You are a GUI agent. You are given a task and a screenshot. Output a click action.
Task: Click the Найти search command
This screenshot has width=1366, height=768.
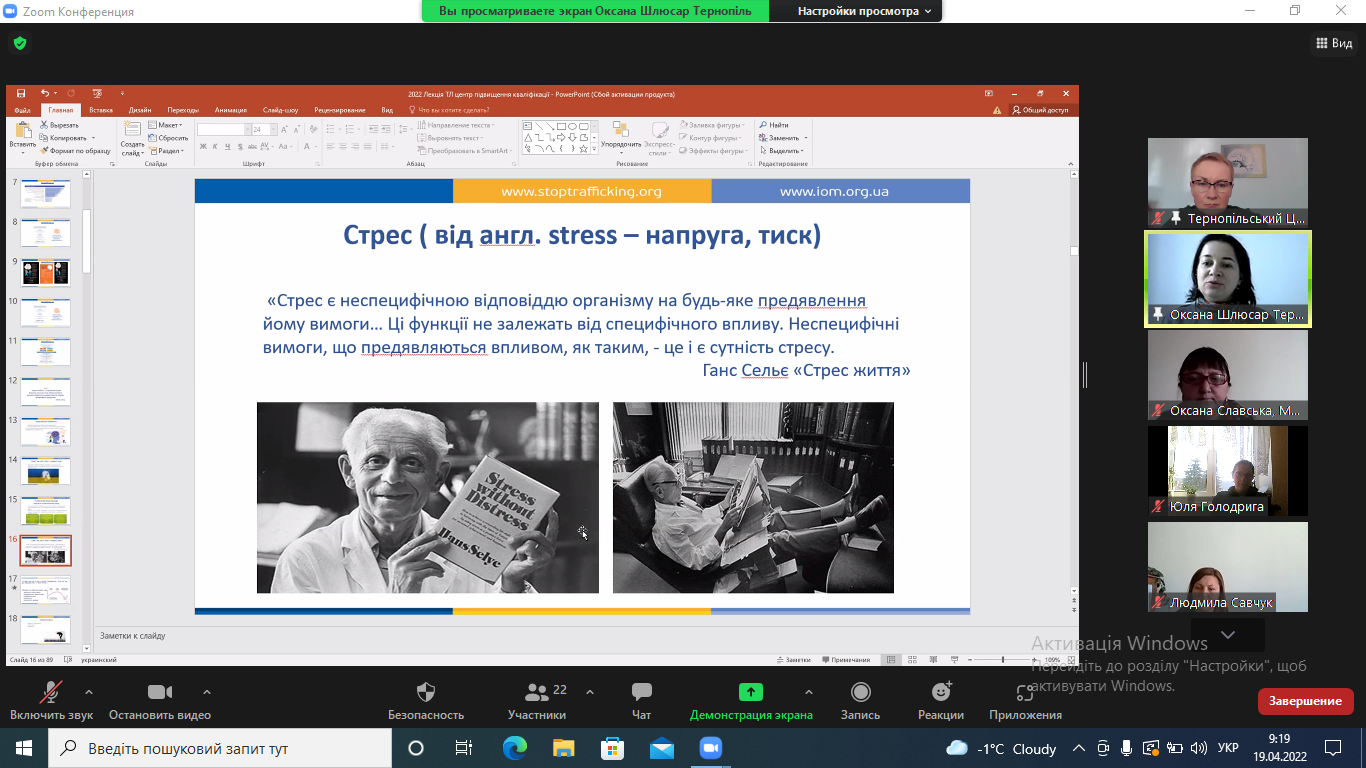(773, 125)
